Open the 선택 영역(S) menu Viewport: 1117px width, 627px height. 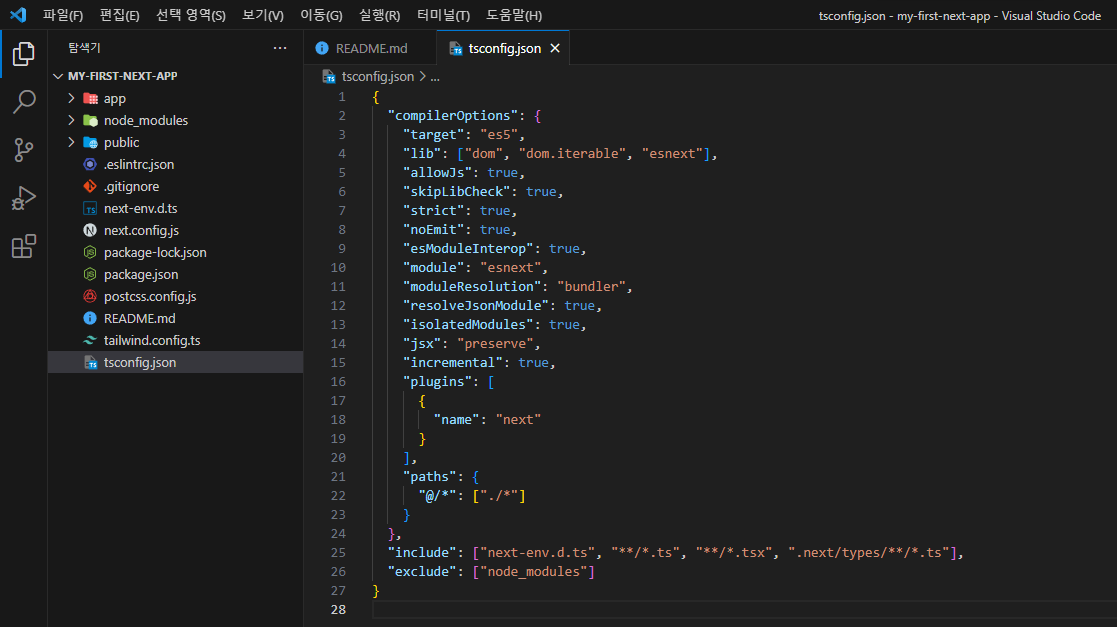point(191,15)
